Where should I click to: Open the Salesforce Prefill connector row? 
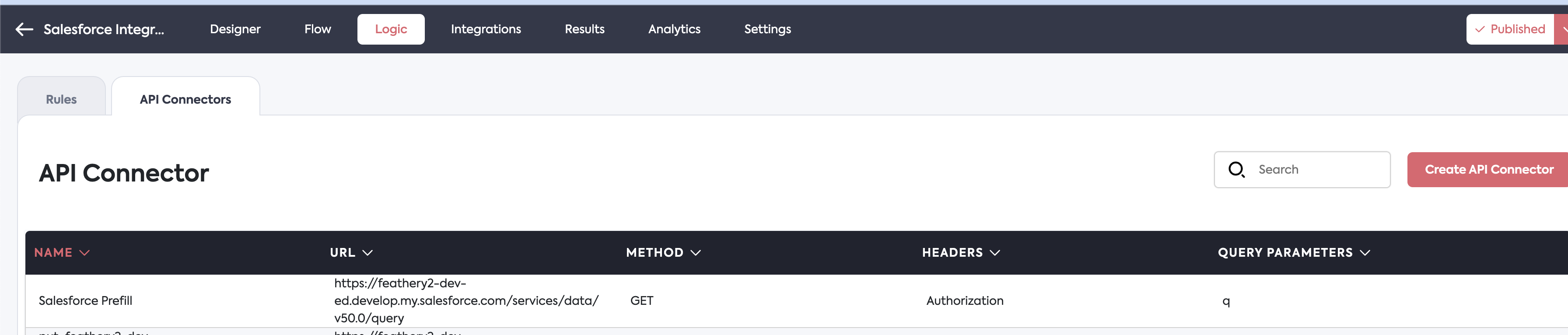[86, 301]
